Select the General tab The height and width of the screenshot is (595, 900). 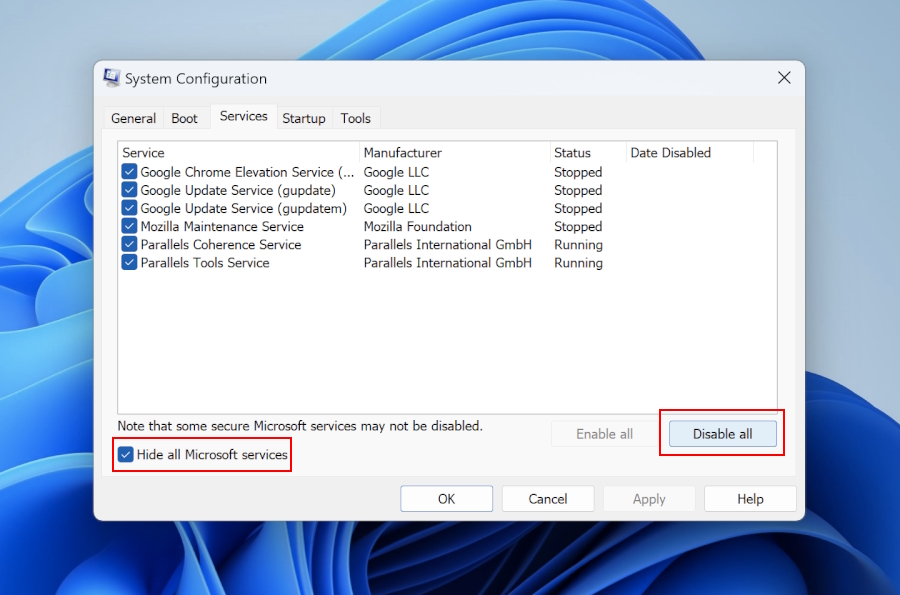[x=133, y=118]
